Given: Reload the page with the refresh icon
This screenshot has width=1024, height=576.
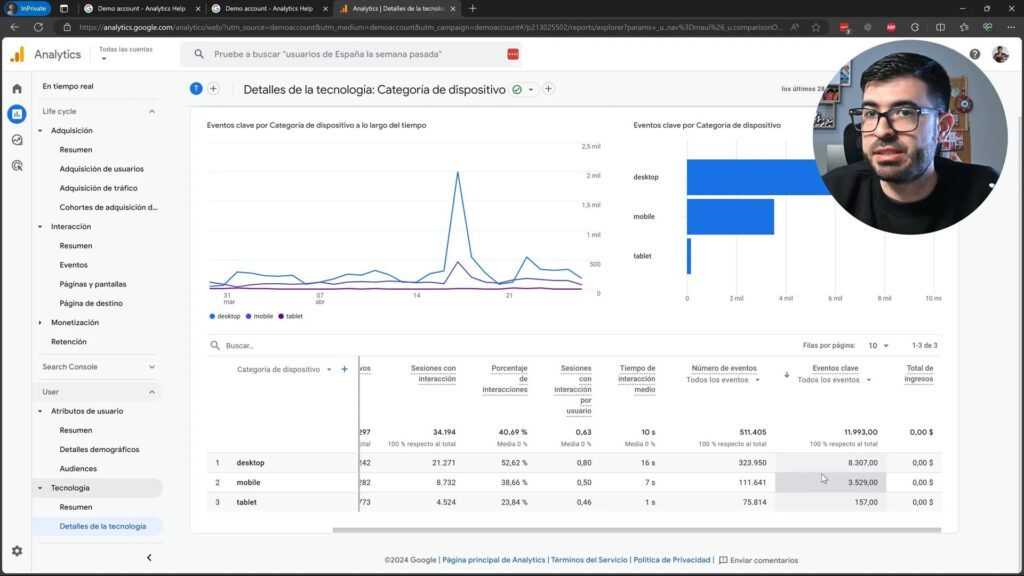Looking at the screenshot, I should click(39, 27).
